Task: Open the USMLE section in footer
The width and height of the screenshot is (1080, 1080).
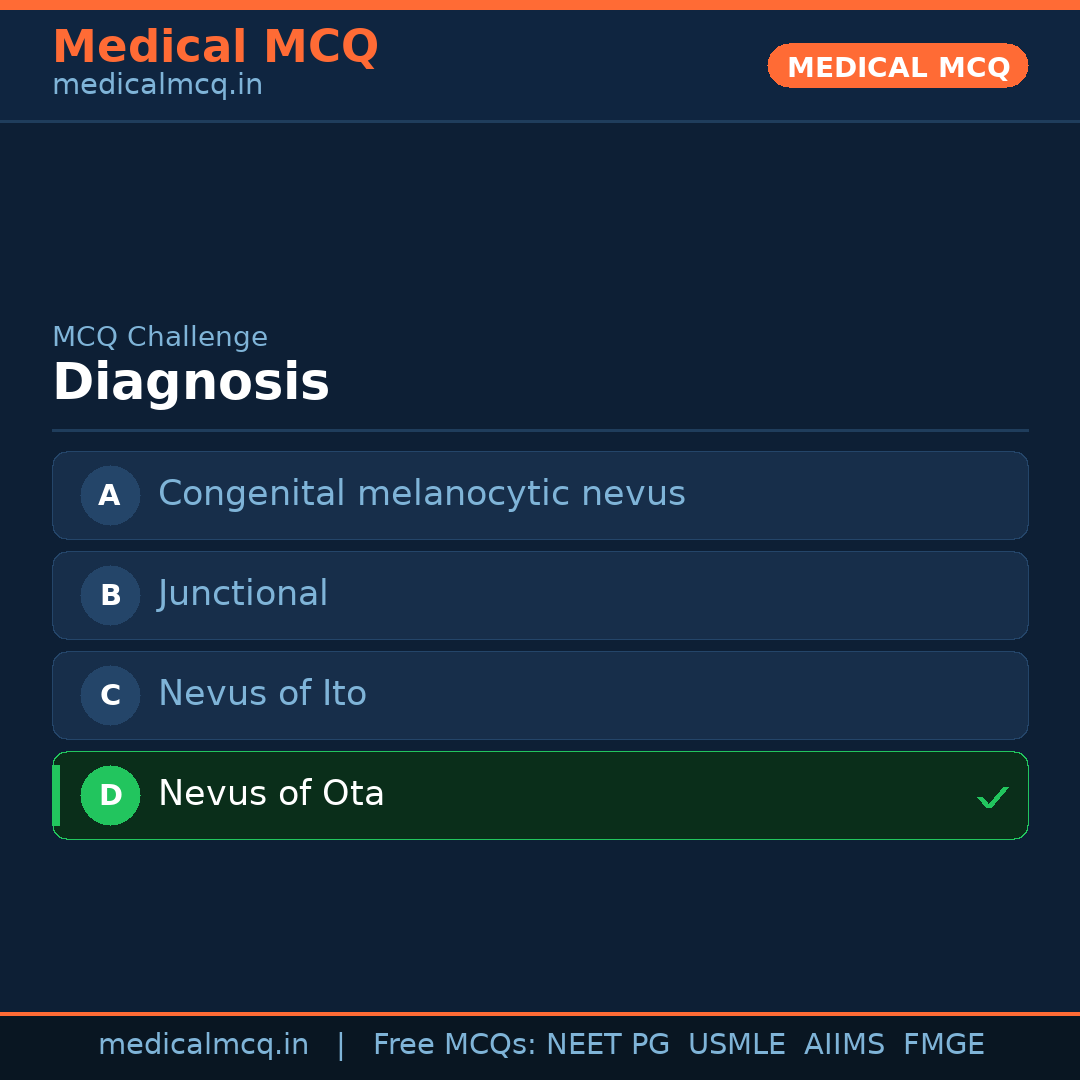Action: 737,1044
